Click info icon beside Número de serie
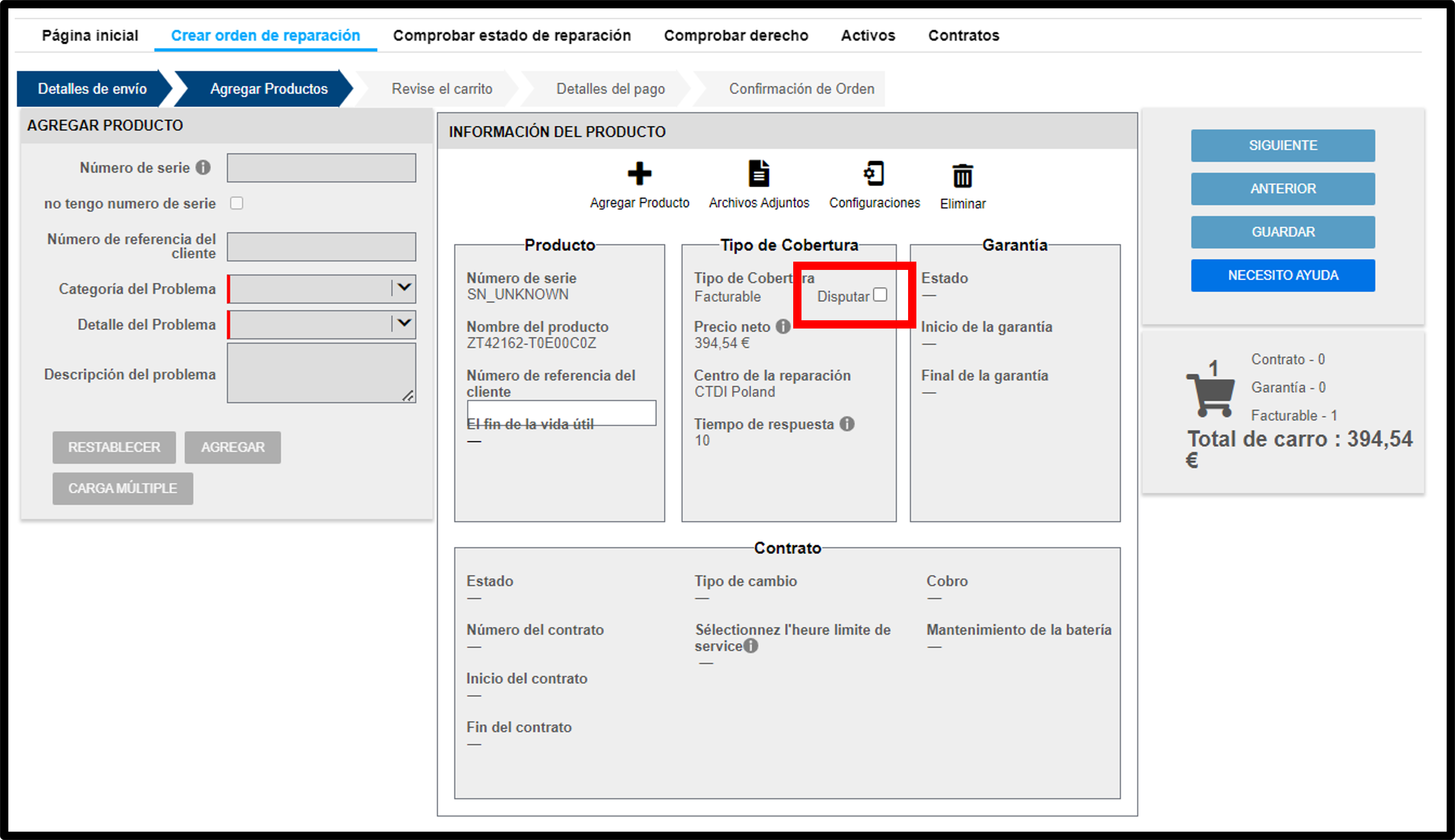 tap(203, 167)
